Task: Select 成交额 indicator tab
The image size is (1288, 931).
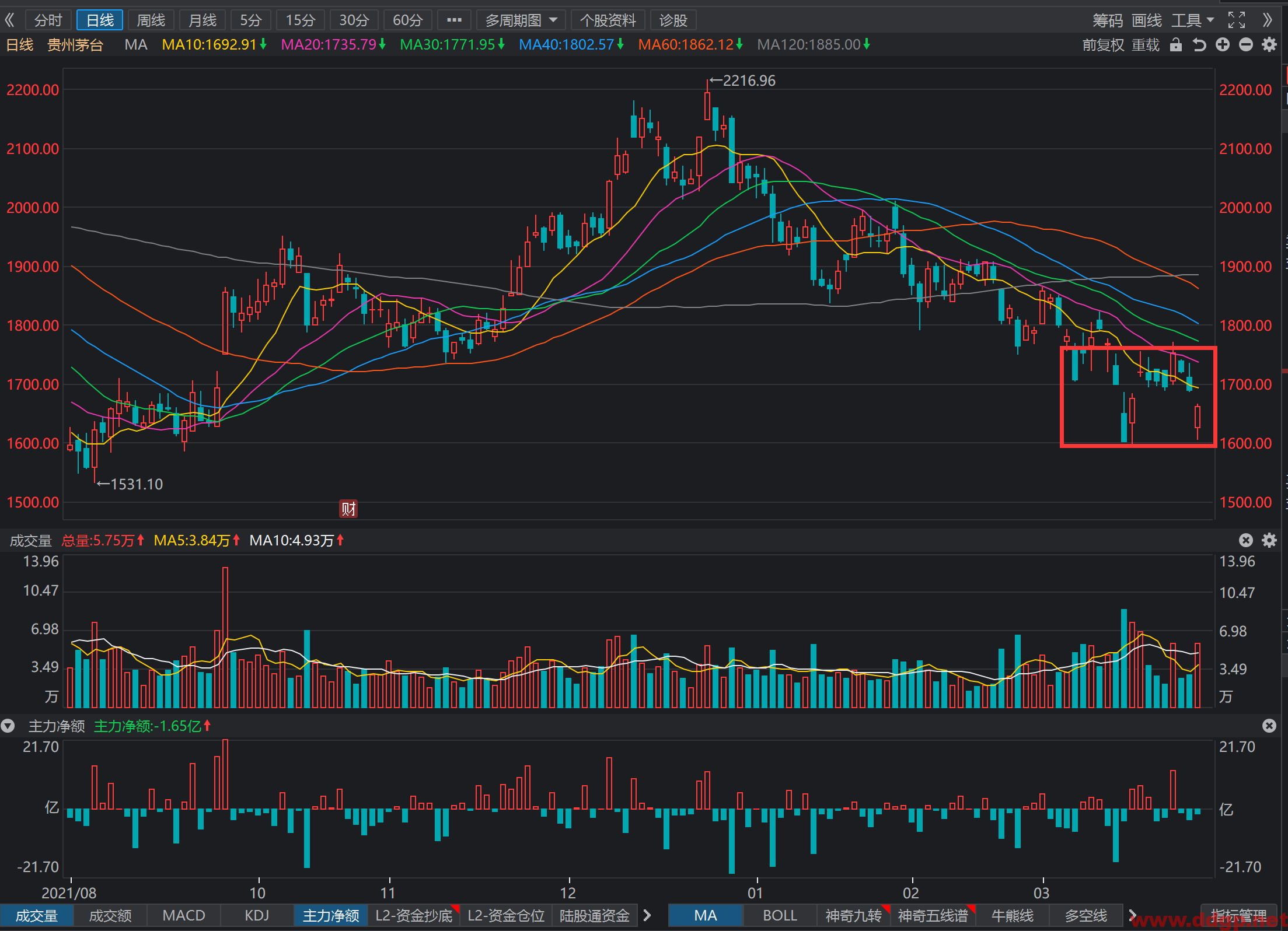Action: [110, 915]
